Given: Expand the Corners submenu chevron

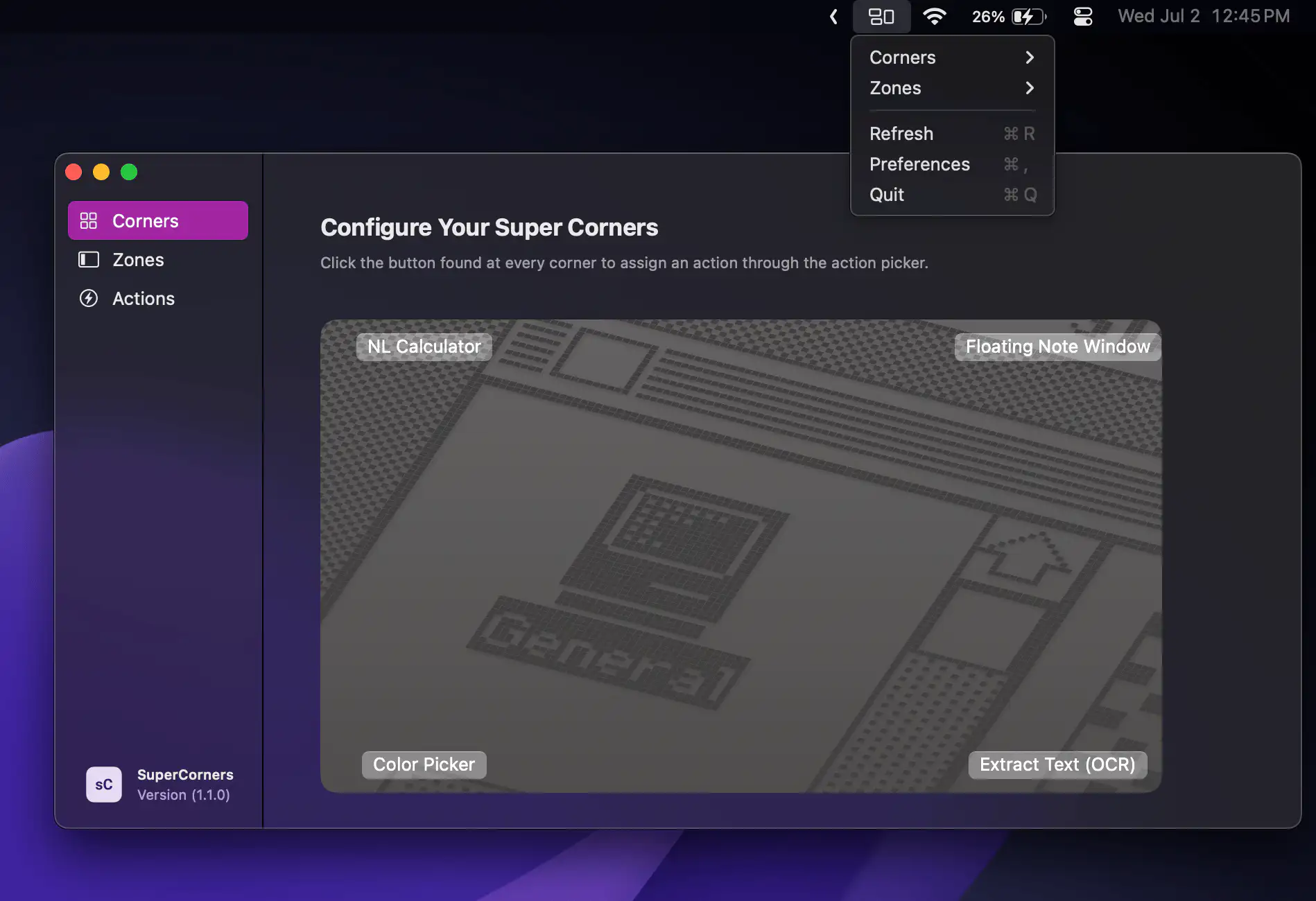Looking at the screenshot, I should point(1030,58).
